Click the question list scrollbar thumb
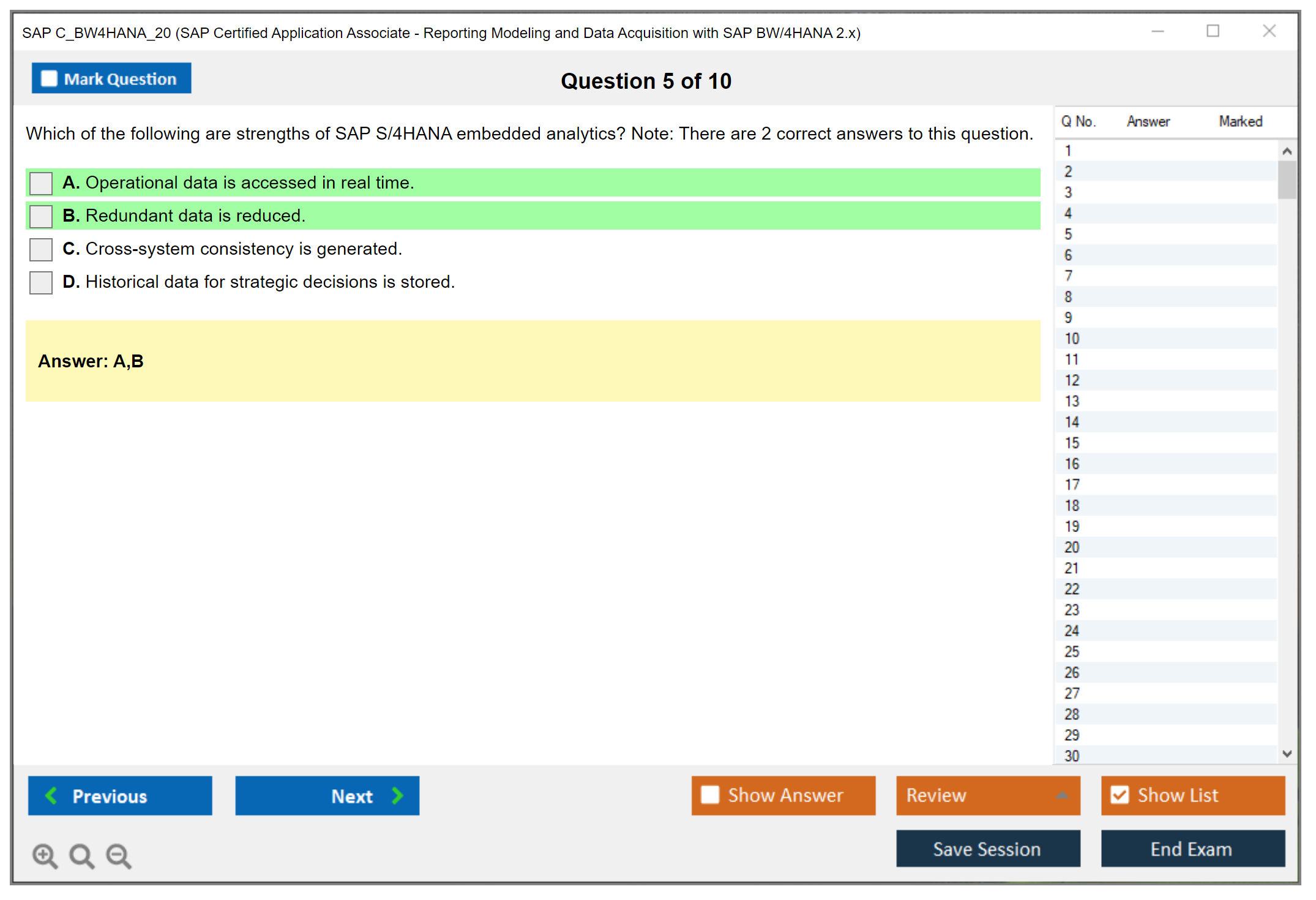 1287,179
